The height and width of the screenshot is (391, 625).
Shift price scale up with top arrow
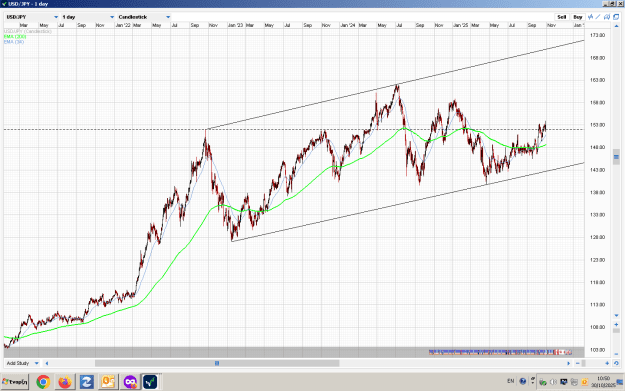616,25
